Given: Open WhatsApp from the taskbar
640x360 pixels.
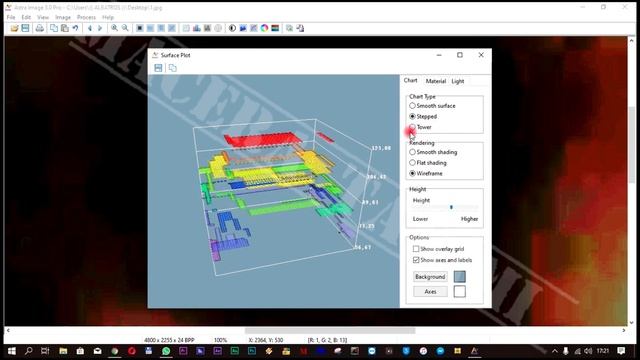Looking at the screenshot, I should (x=166, y=351).
